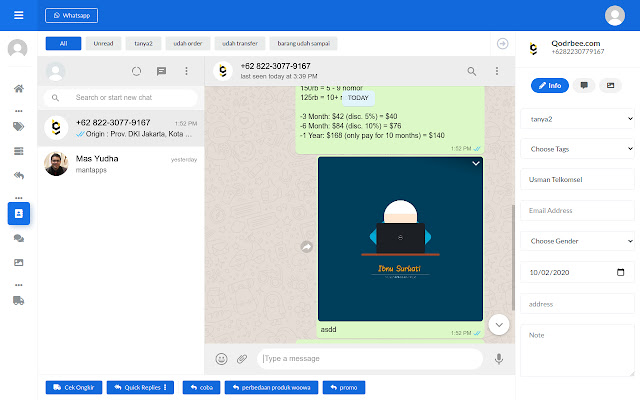Click the Search or start new chat field

(x=121, y=98)
